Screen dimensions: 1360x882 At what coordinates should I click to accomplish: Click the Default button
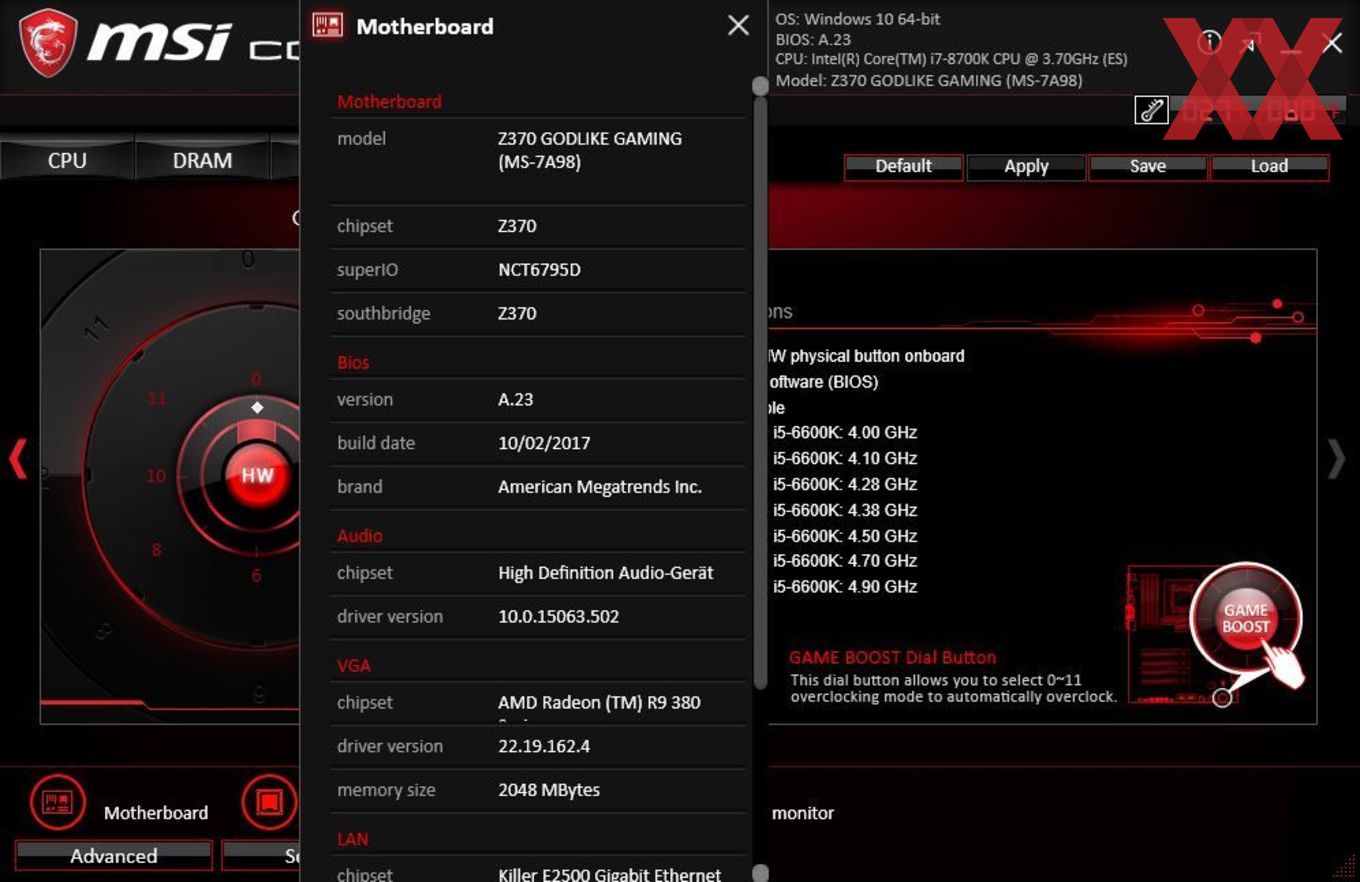pyautogui.click(x=903, y=166)
